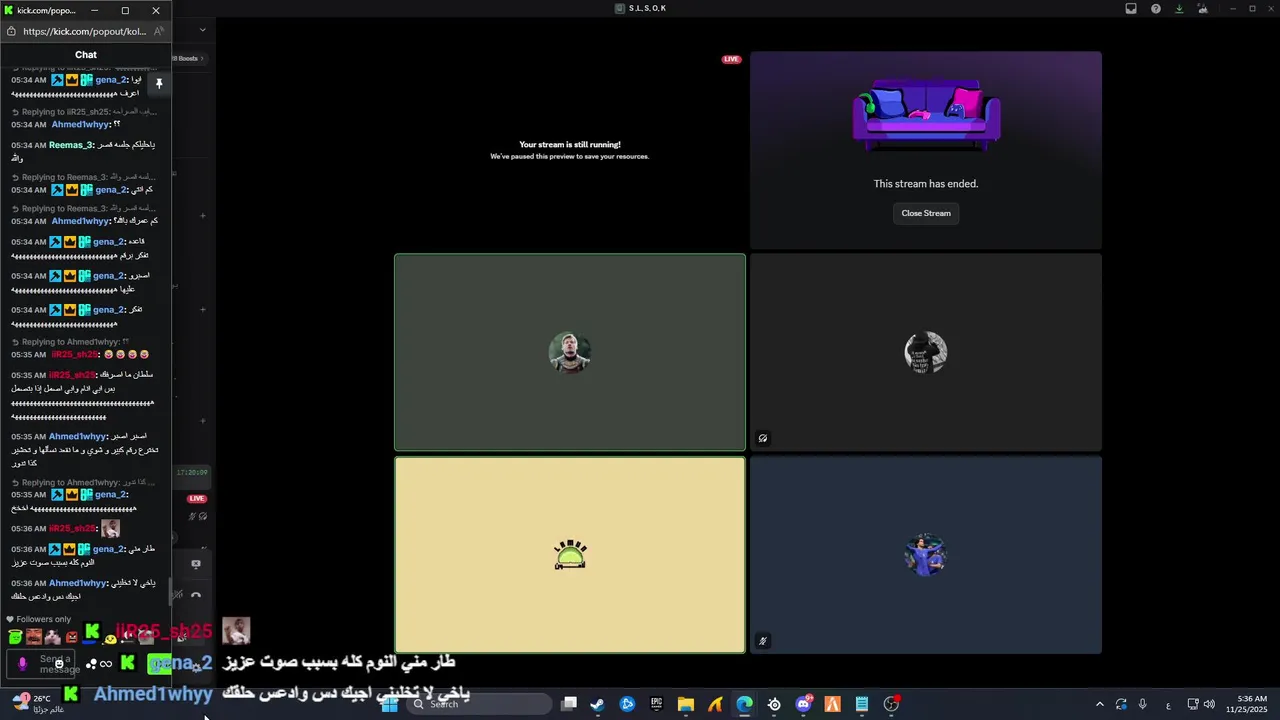Screen dimensions: 1280x720
Task: Click the green download update icon
Action: coord(1179,9)
